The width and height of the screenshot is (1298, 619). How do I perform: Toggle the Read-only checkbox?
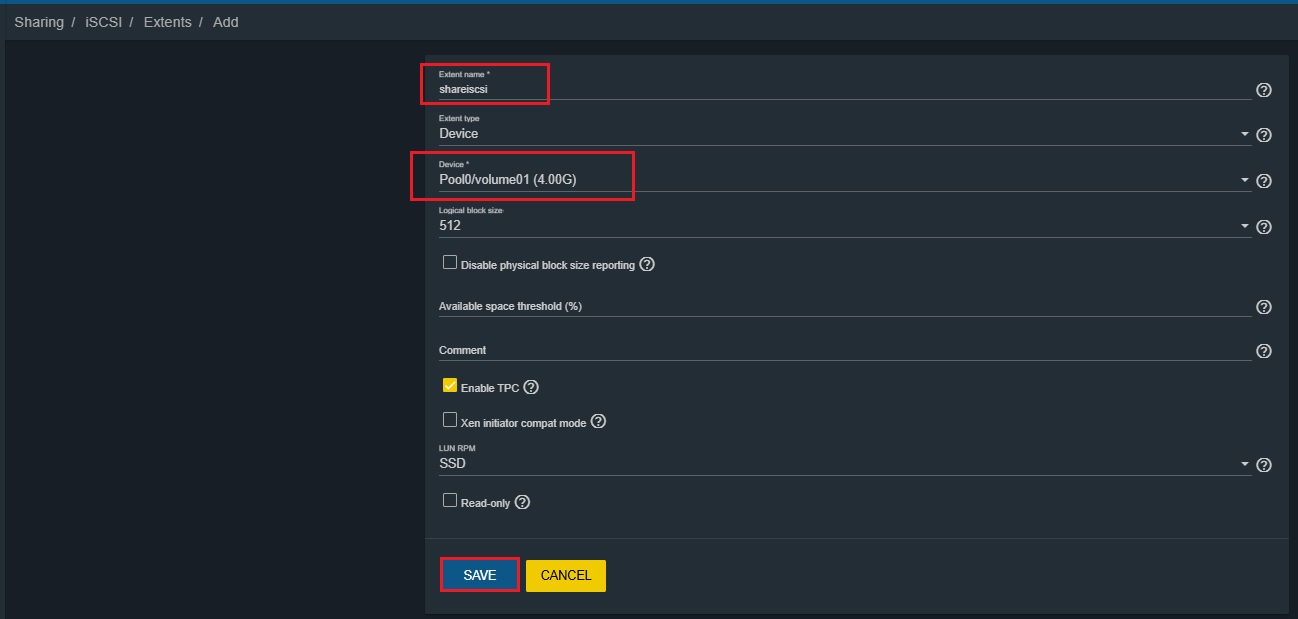(x=450, y=500)
